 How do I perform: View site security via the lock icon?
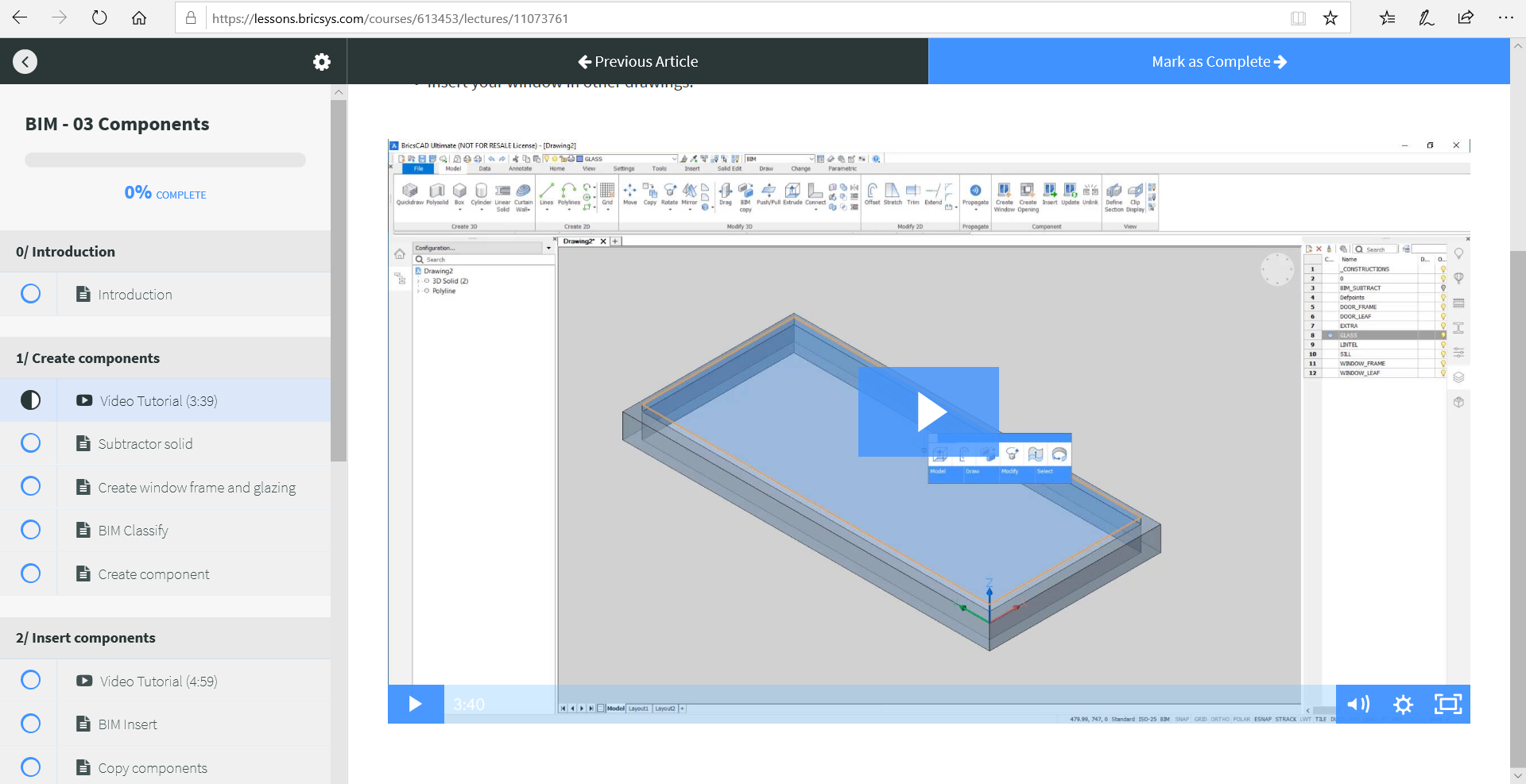pos(191,17)
